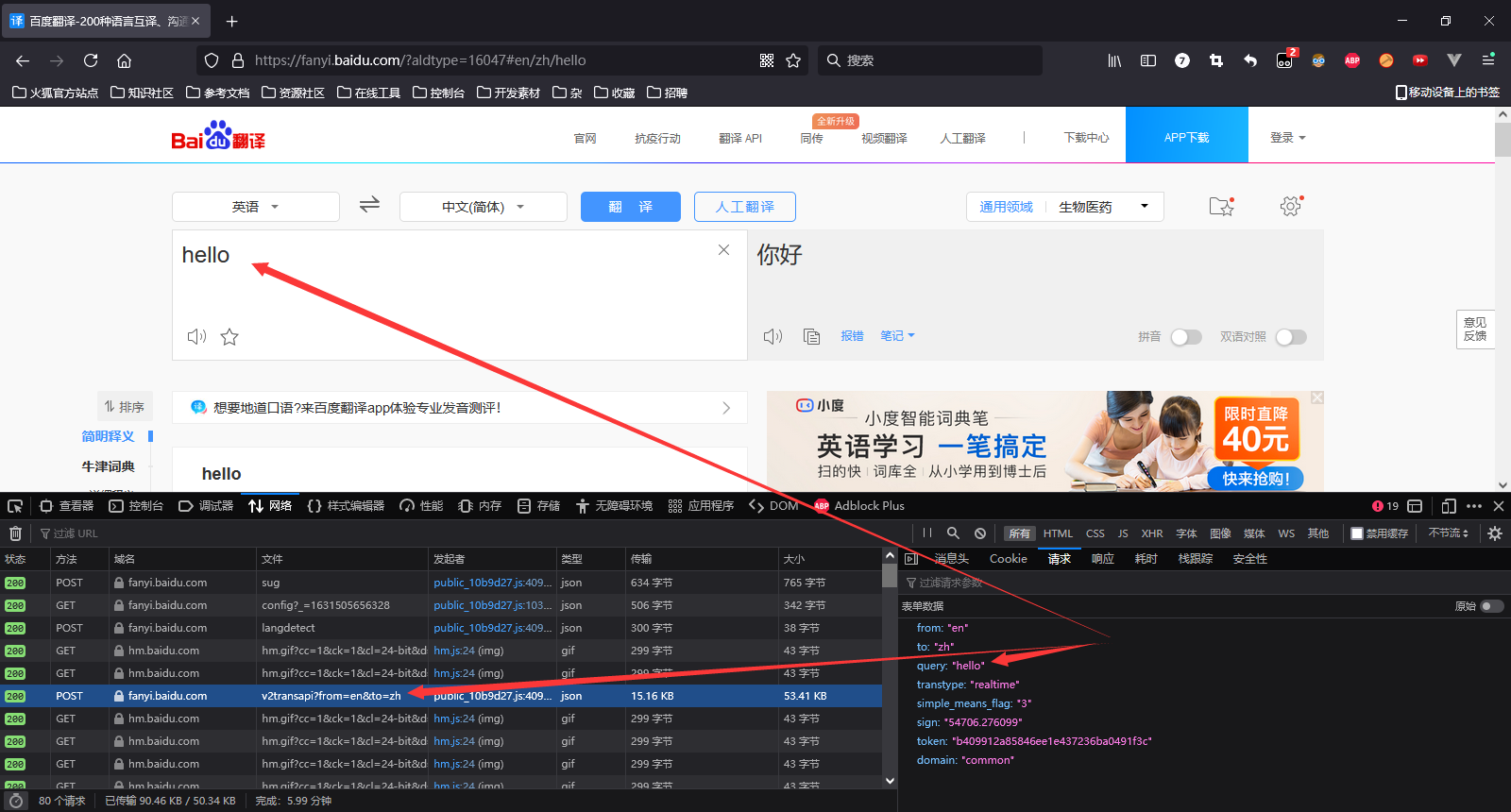Screen dimensions: 1511x812
Task: Filter requests by XHR type
Action: (1152, 533)
